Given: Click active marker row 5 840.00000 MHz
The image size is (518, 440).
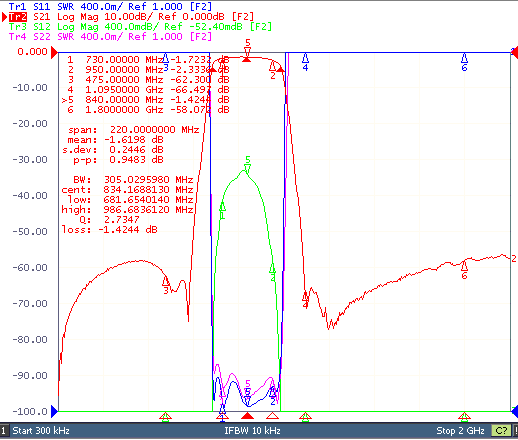Looking at the screenshot, I should (145, 100).
